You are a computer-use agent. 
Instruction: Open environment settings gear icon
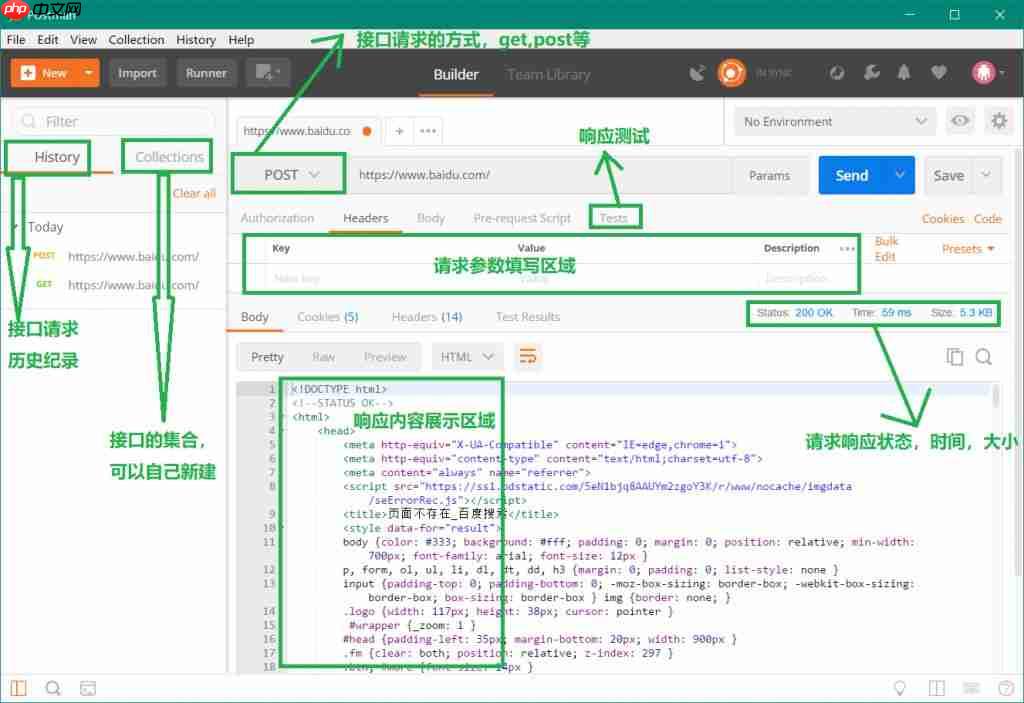tap(998, 121)
